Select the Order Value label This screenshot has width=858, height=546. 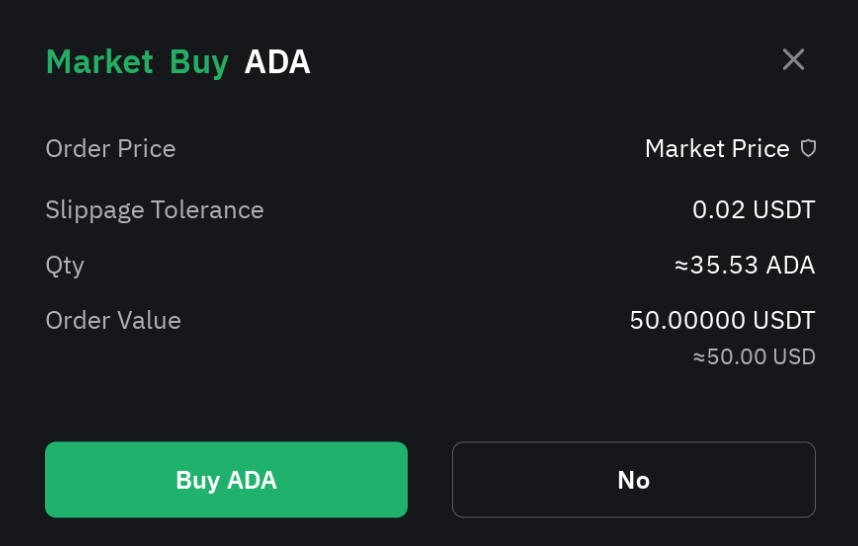coord(113,321)
